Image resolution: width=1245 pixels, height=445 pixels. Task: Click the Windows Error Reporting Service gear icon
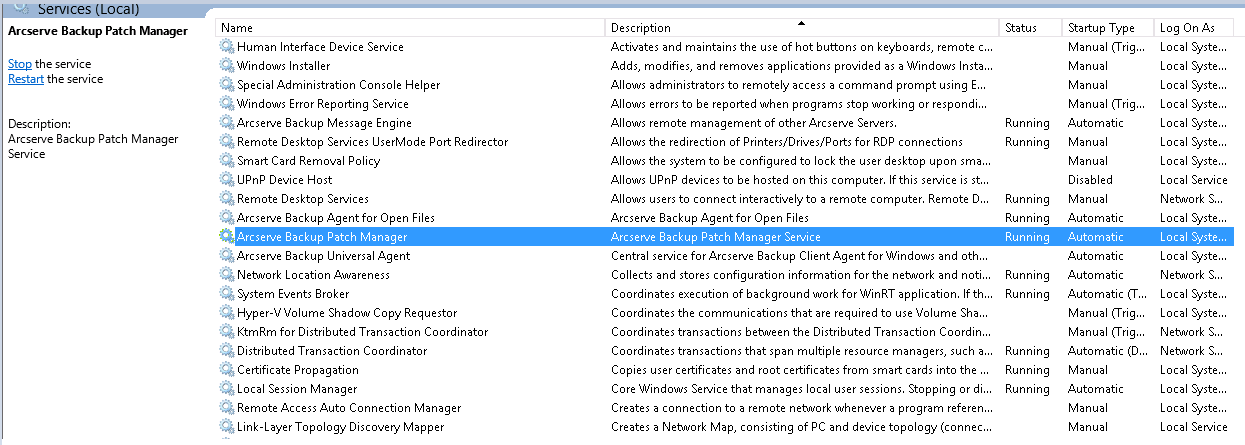pyautogui.click(x=227, y=104)
